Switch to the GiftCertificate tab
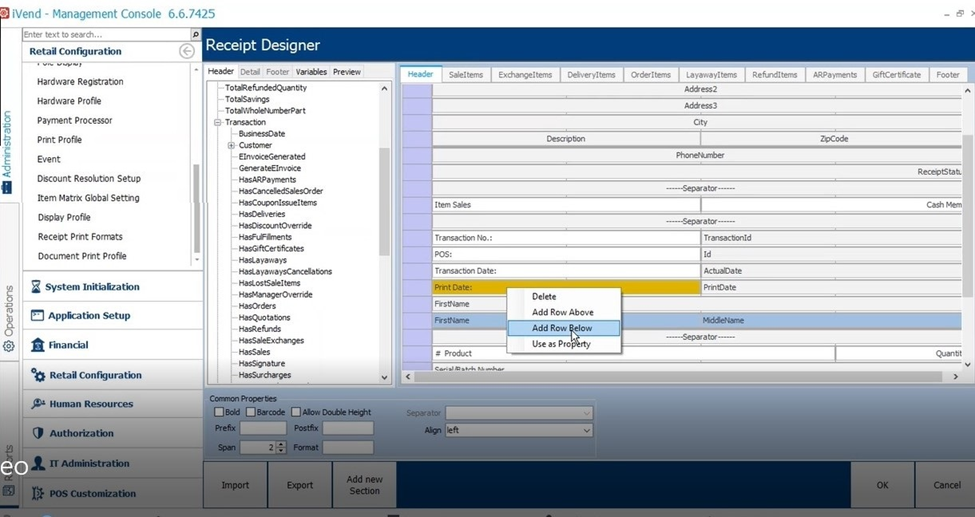Screen dimensions: 975x517 tap(896, 75)
